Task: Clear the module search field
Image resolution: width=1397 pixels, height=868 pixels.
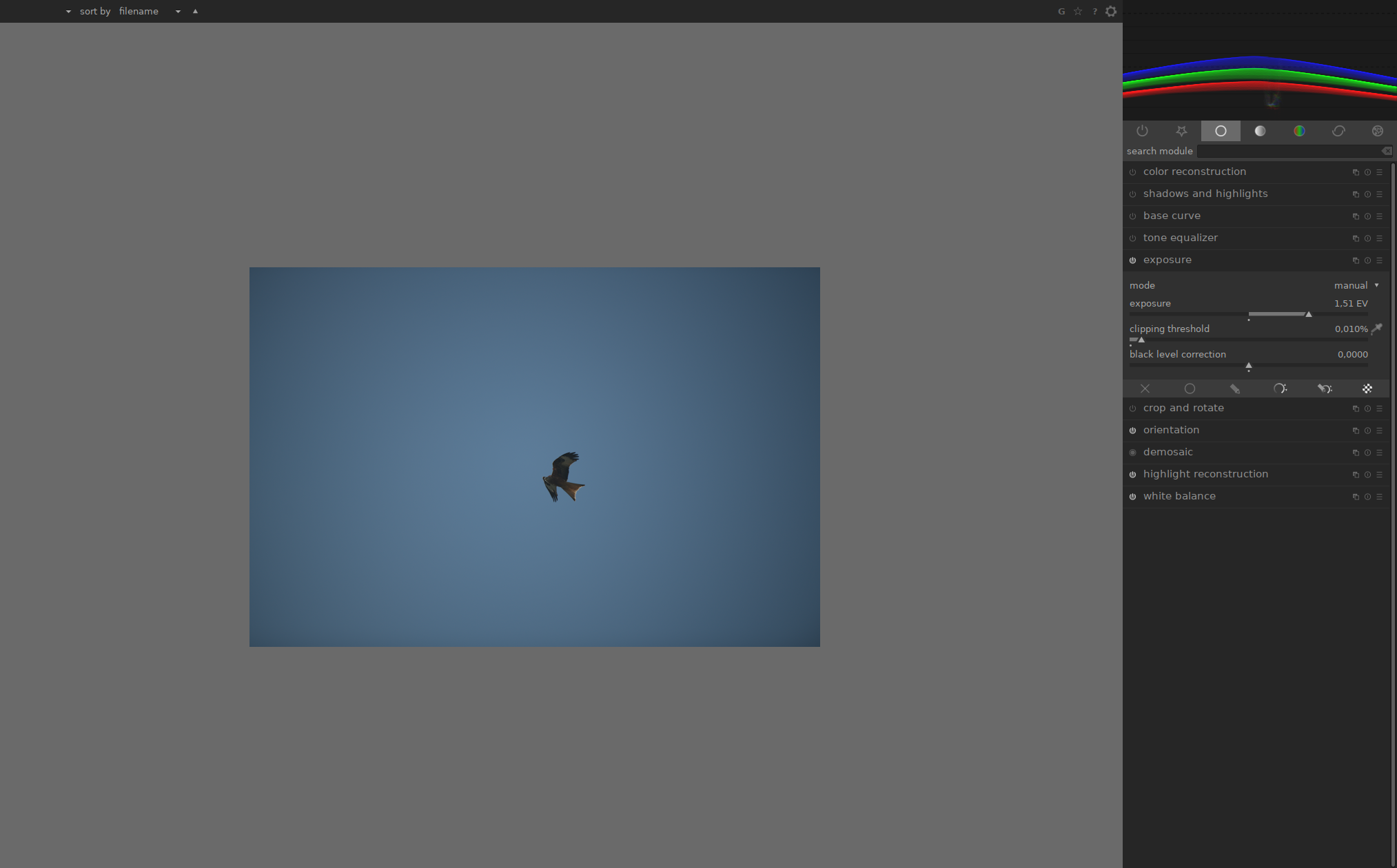Action: (1386, 151)
